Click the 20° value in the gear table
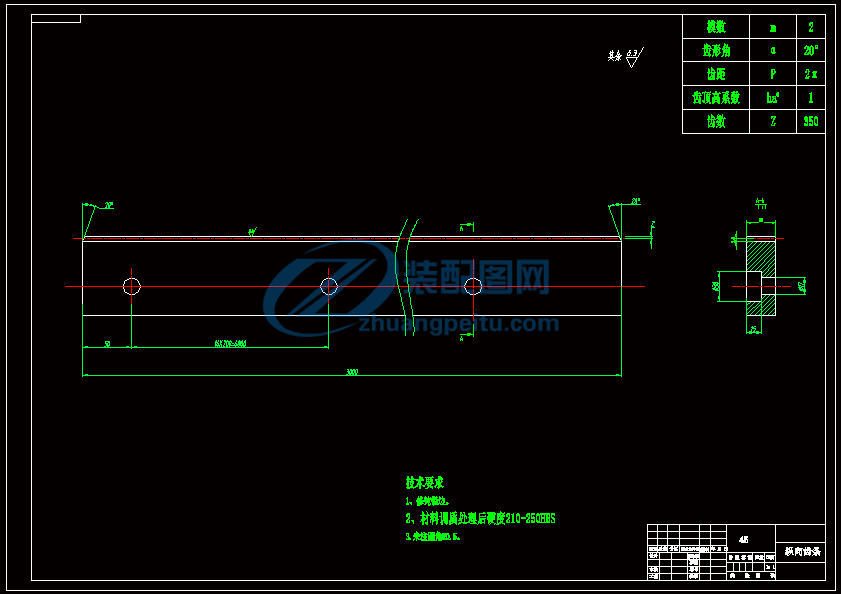 pos(811,50)
